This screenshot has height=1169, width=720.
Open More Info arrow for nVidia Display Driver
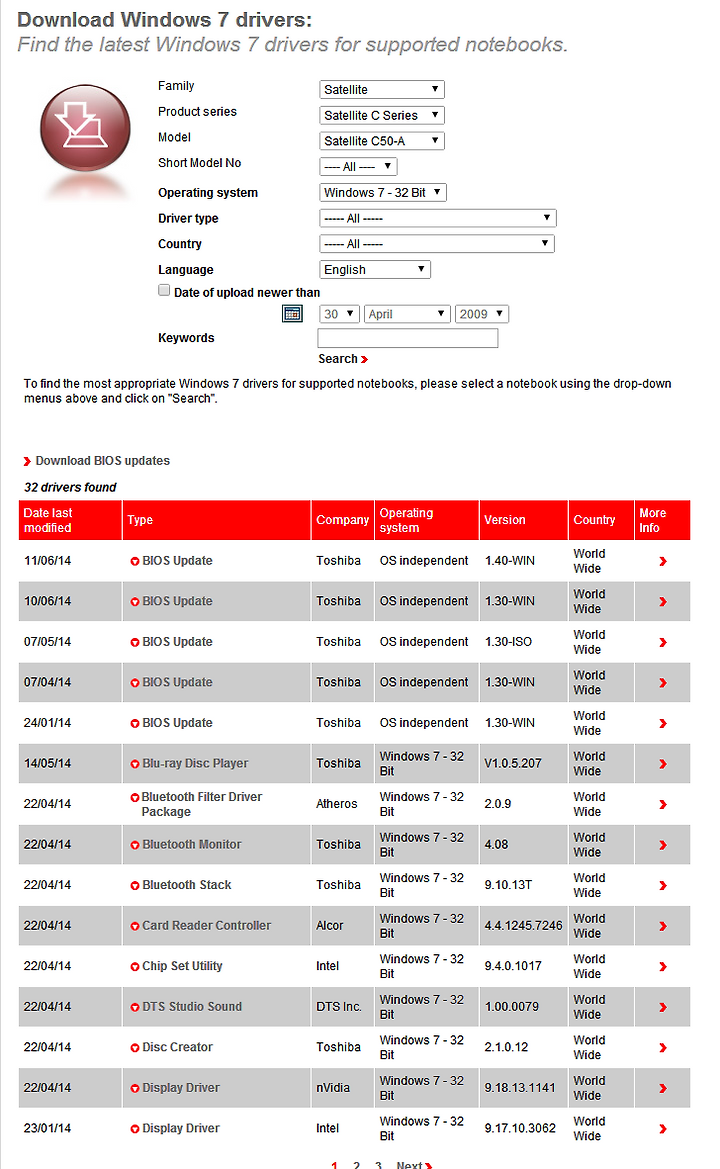pyautogui.click(x=663, y=1088)
